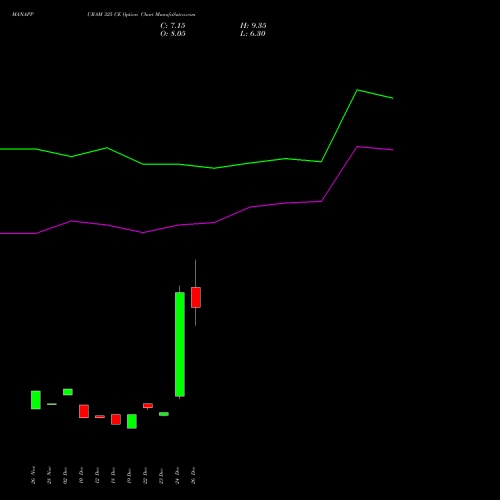Select the green candle for 02 Dec
500x500 pixels.
[x=68, y=392]
